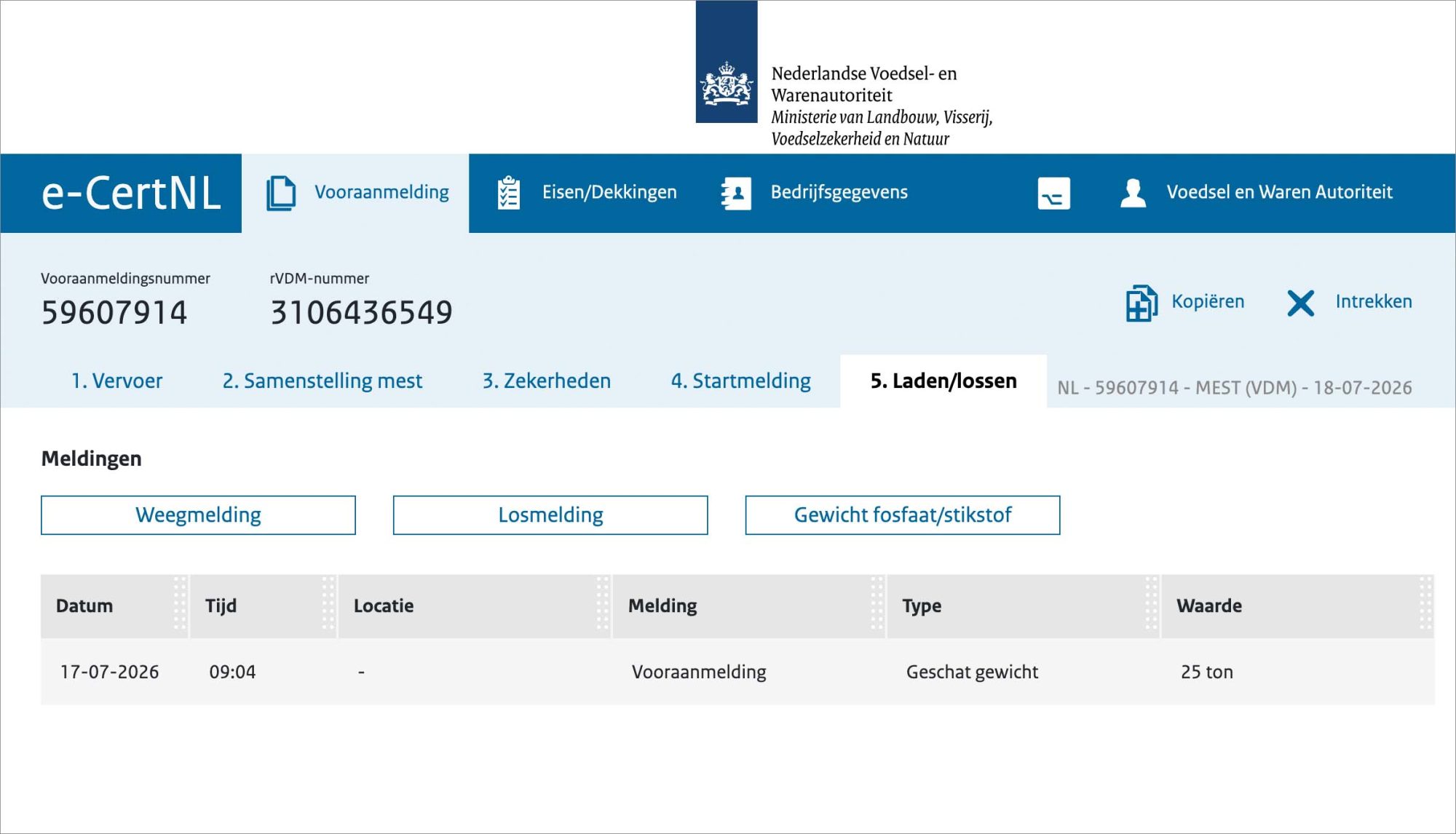Click the Type column resize grip
This screenshot has width=1456, height=834.
click(x=1152, y=604)
